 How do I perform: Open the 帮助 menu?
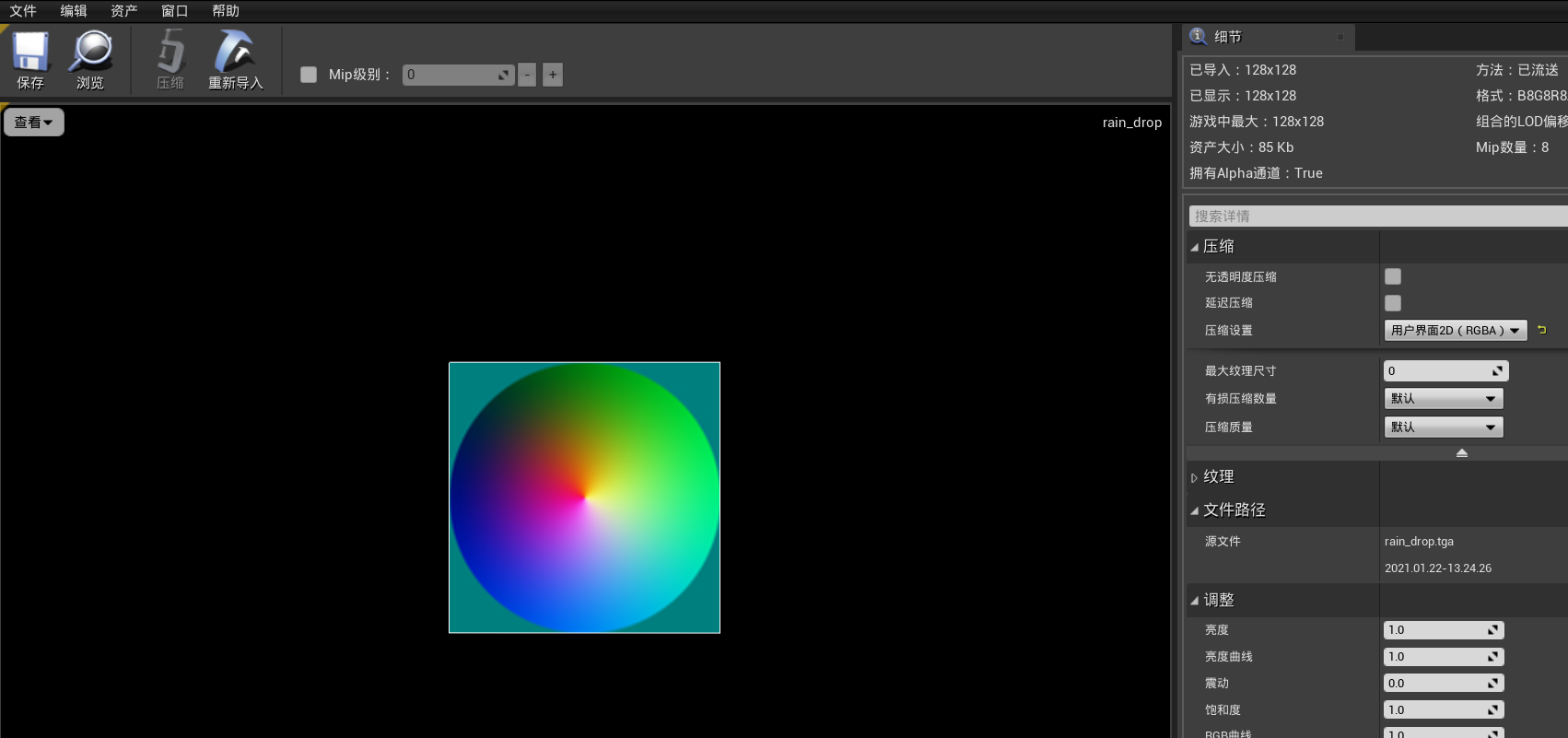[226, 11]
